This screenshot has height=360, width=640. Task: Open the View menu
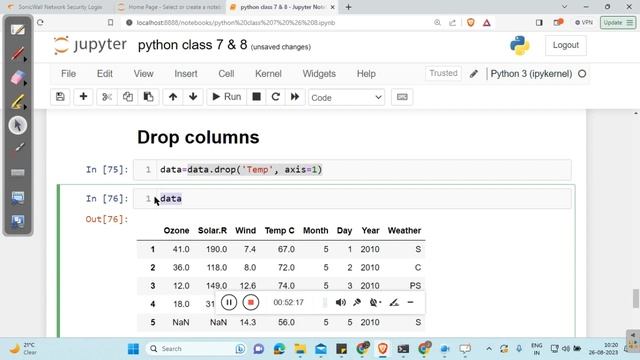coord(143,74)
